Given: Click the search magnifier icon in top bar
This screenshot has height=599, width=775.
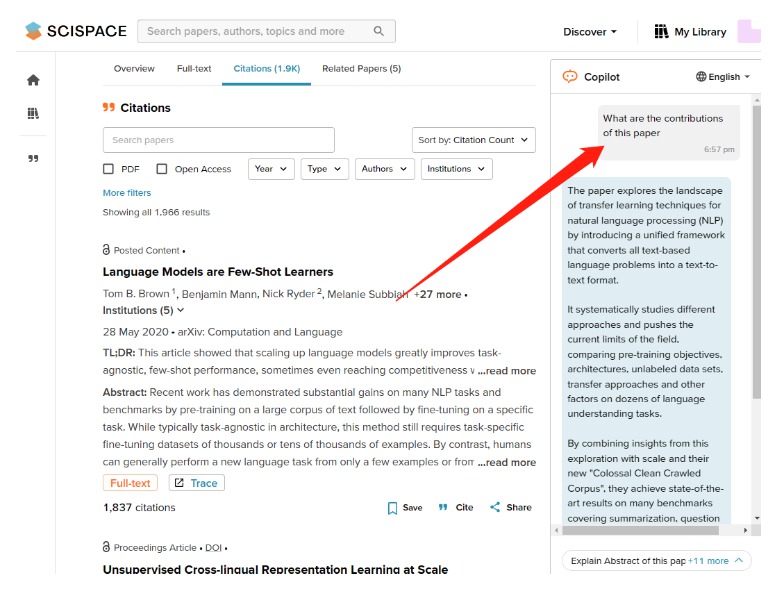Looking at the screenshot, I should pos(379,31).
